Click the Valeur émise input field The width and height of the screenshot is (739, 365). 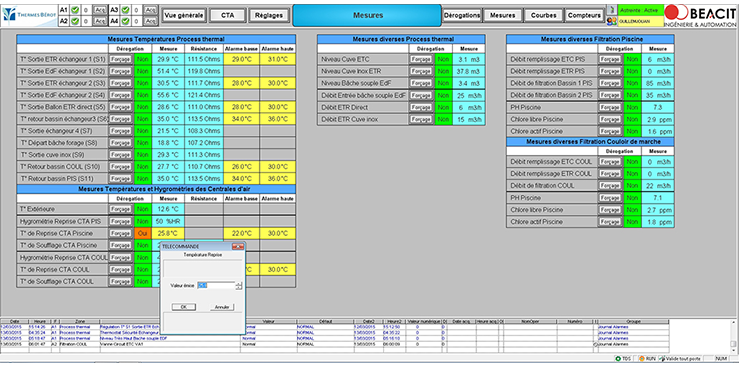tap(216, 285)
